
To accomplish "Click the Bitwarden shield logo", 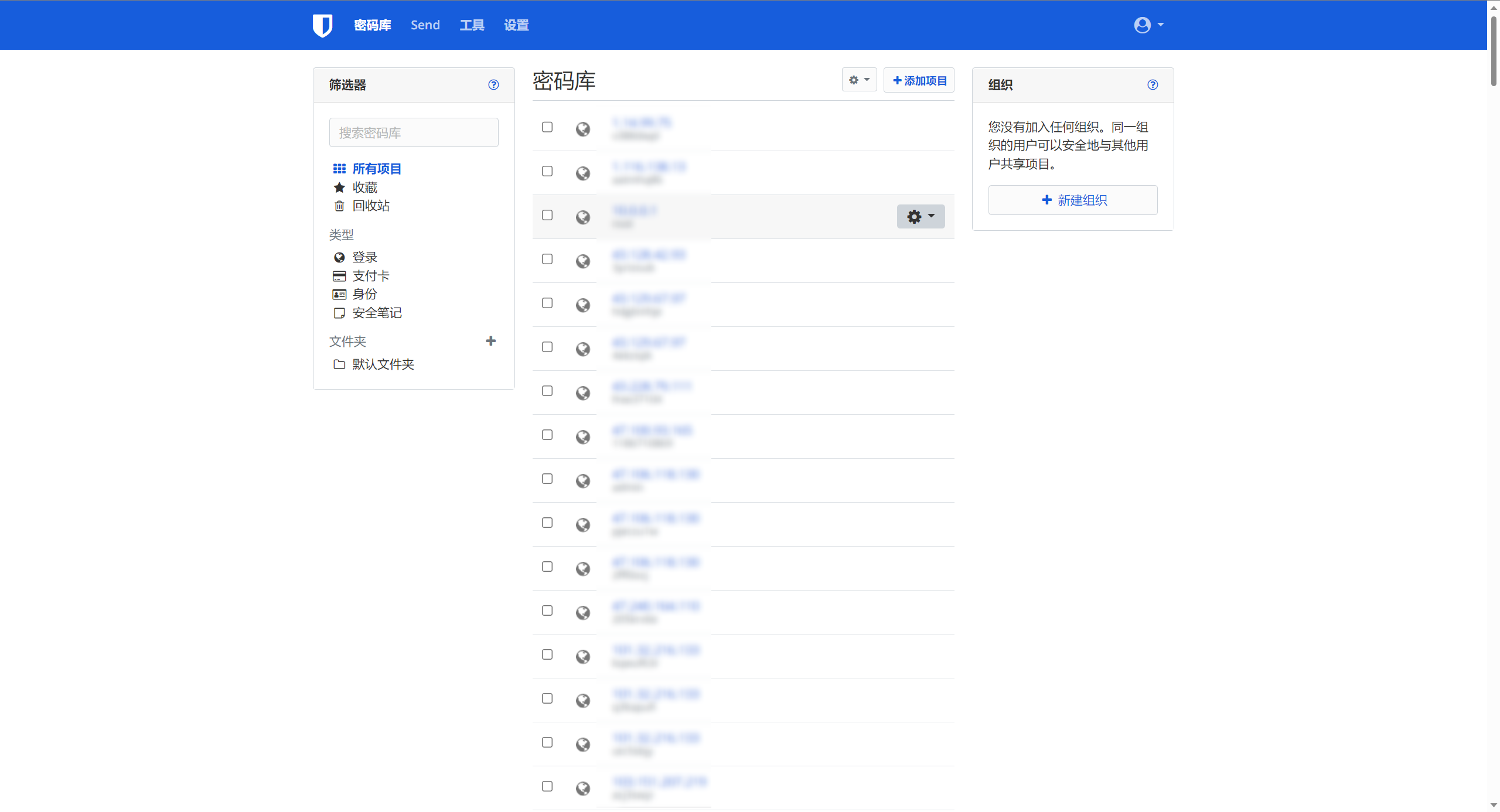I will tap(323, 25).
